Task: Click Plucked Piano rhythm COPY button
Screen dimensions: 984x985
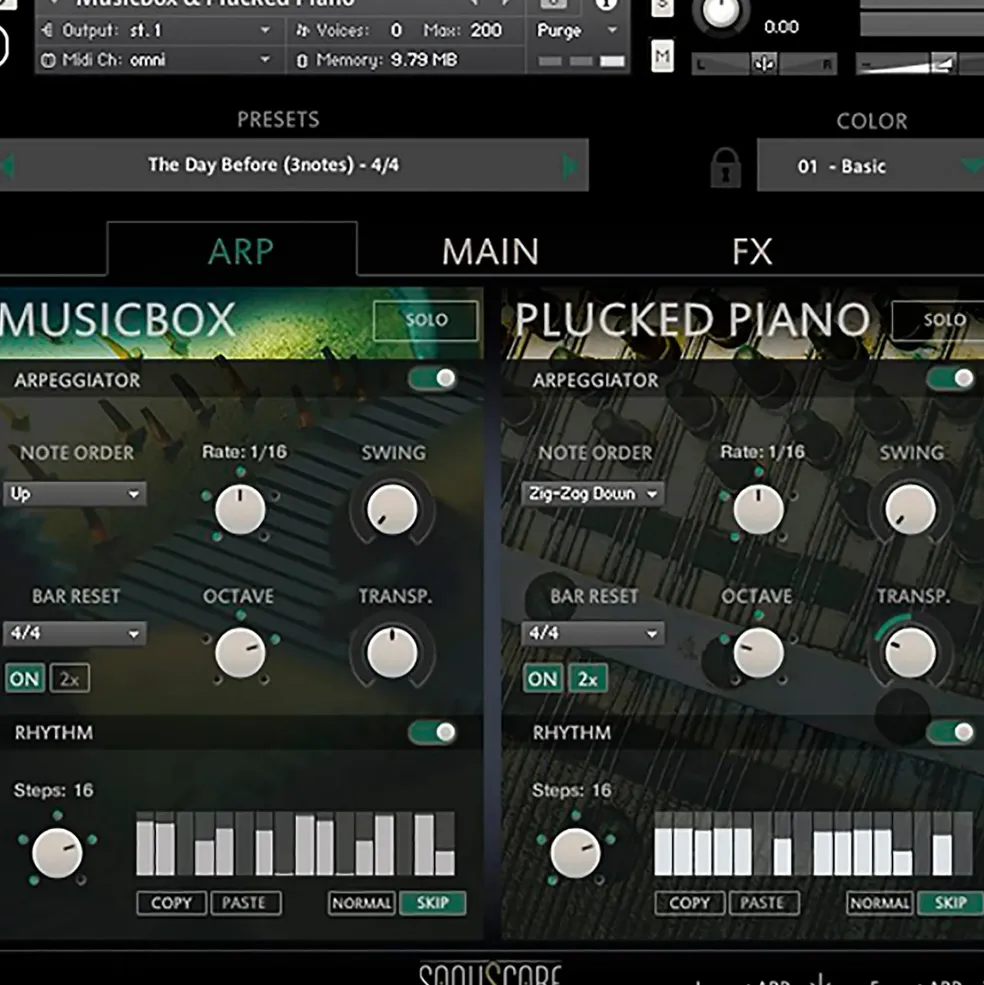Action: pyautogui.click(x=689, y=903)
